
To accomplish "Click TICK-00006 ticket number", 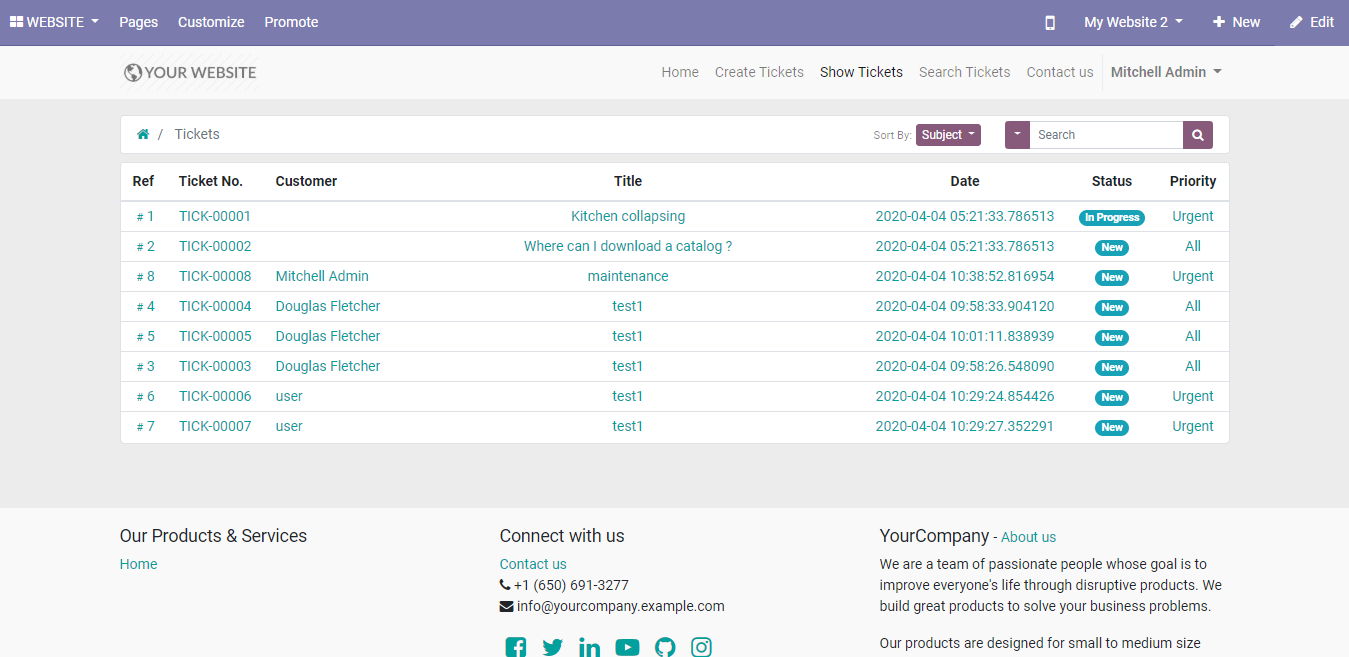I will 215,396.
